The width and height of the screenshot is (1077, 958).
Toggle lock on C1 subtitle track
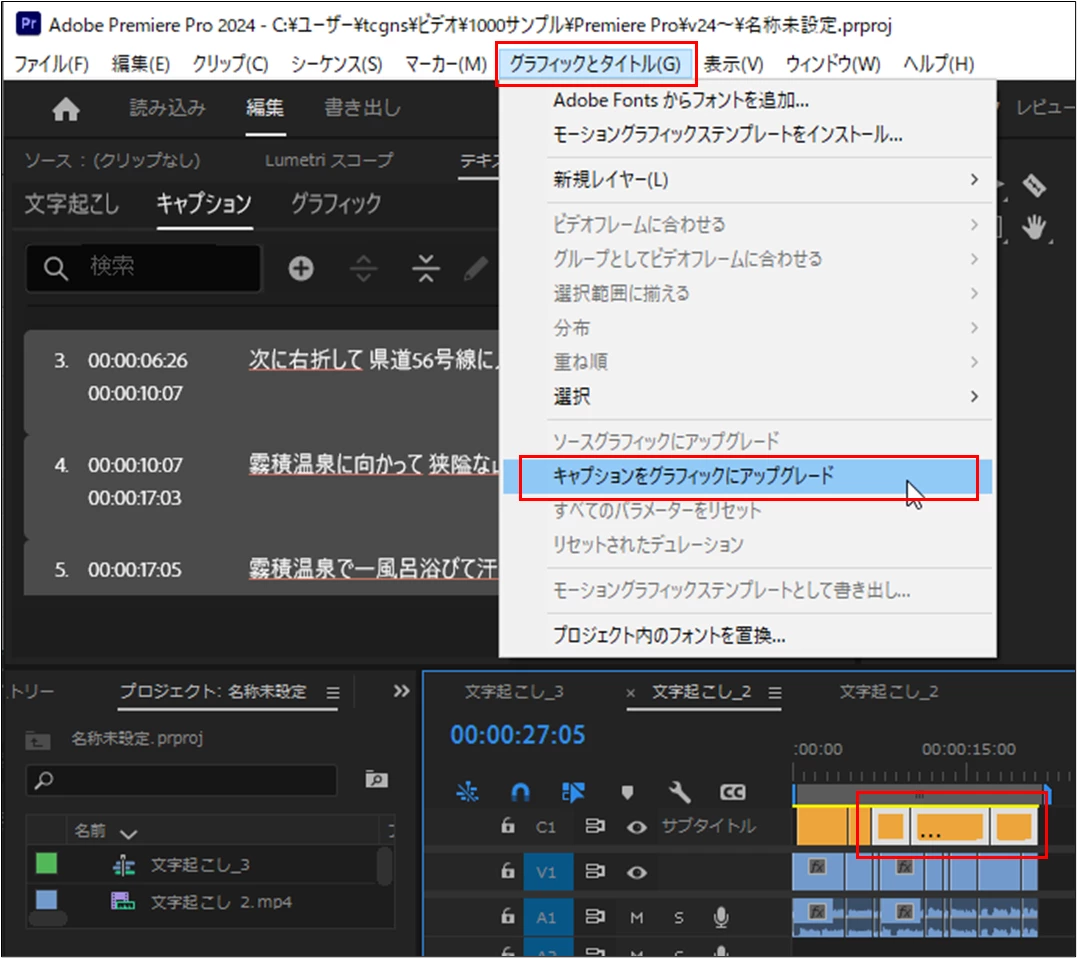508,825
